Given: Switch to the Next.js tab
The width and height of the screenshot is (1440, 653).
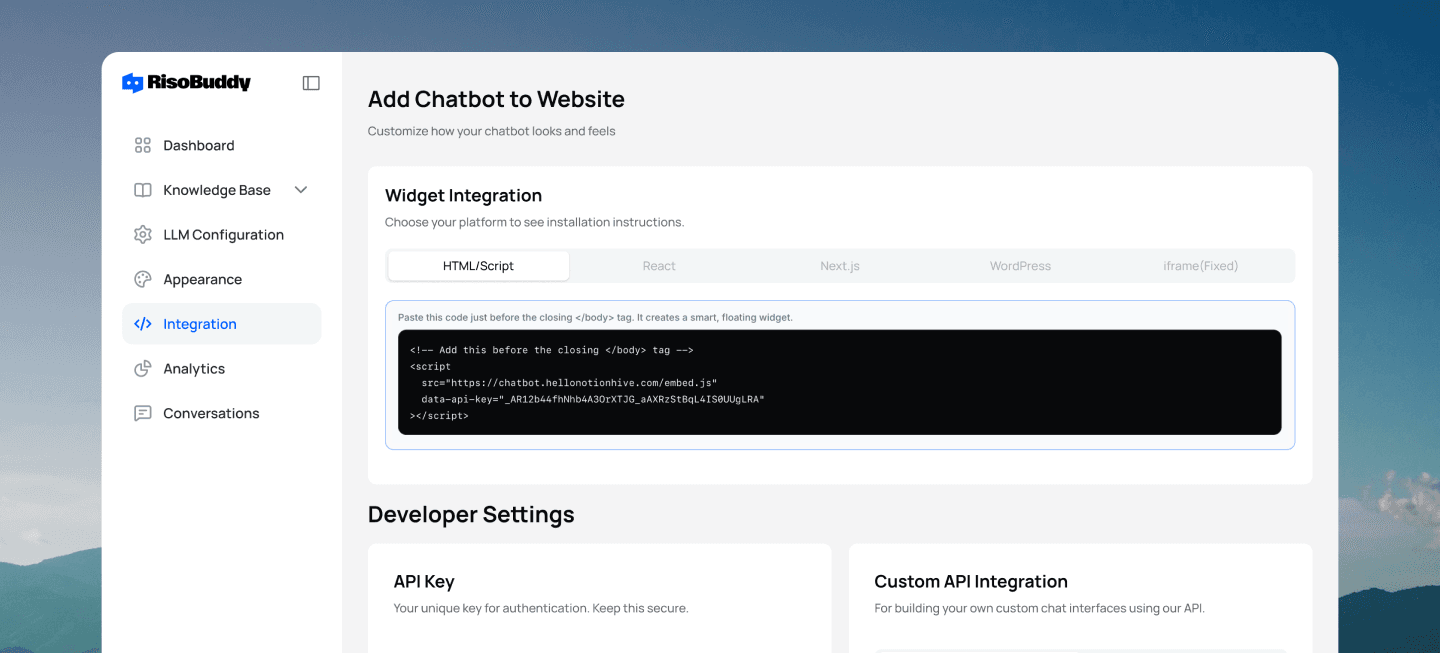Looking at the screenshot, I should coord(840,266).
